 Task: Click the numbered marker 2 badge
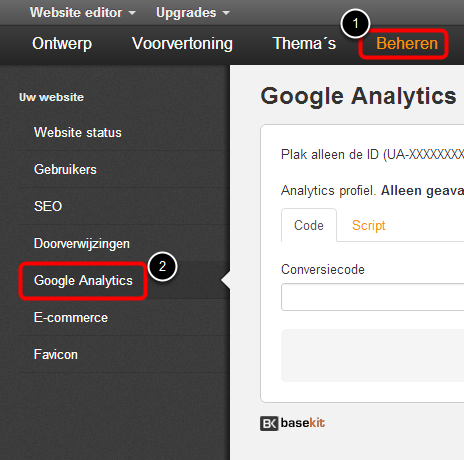point(162,266)
